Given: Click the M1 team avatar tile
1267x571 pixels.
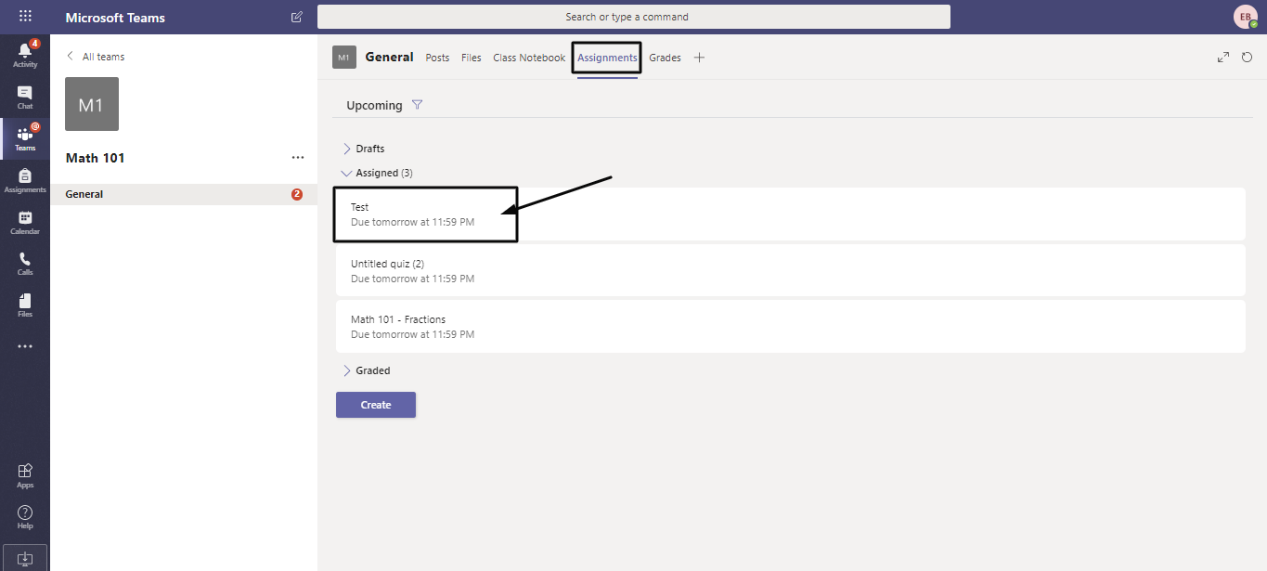Looking at the screenshot, I should click(92, 104).
